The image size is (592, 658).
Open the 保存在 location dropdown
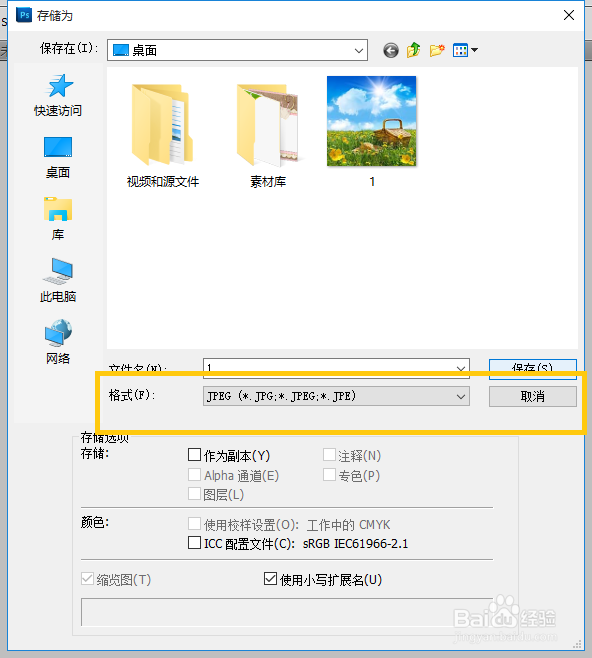pos(237,50)
